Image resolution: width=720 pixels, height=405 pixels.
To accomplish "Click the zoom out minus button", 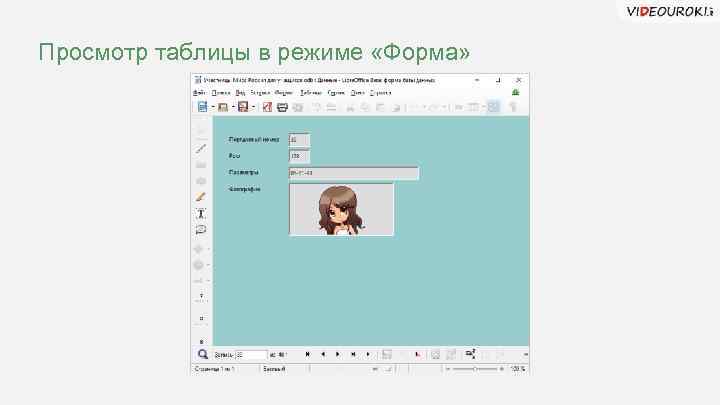I will click(448, 369).
